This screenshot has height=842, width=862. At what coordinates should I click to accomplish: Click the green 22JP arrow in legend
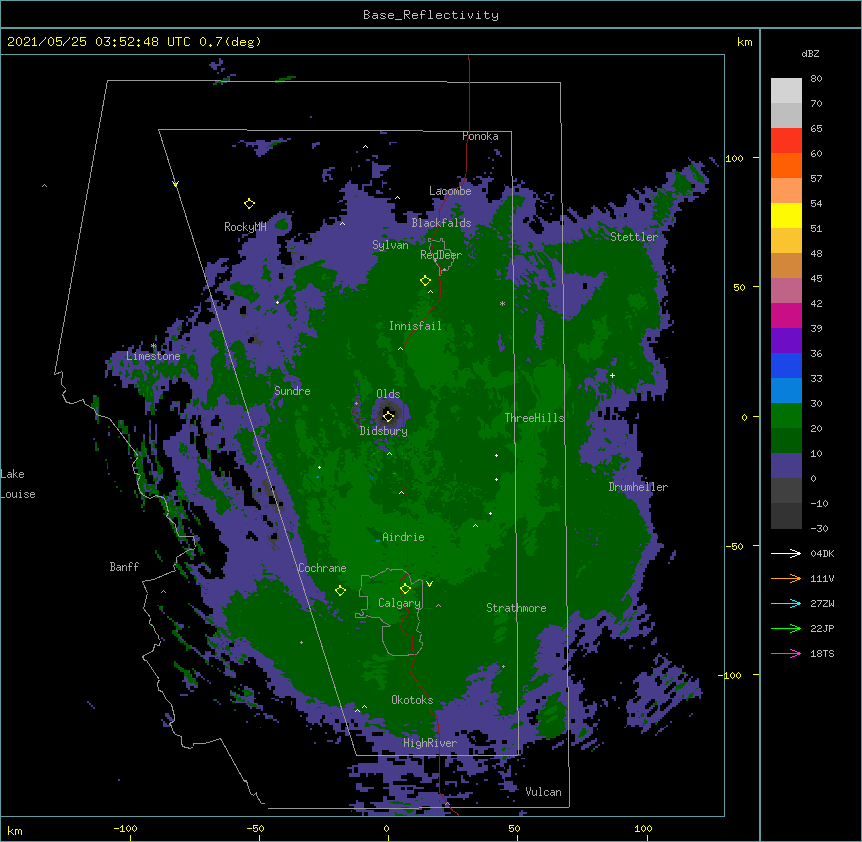coord(786,628)
